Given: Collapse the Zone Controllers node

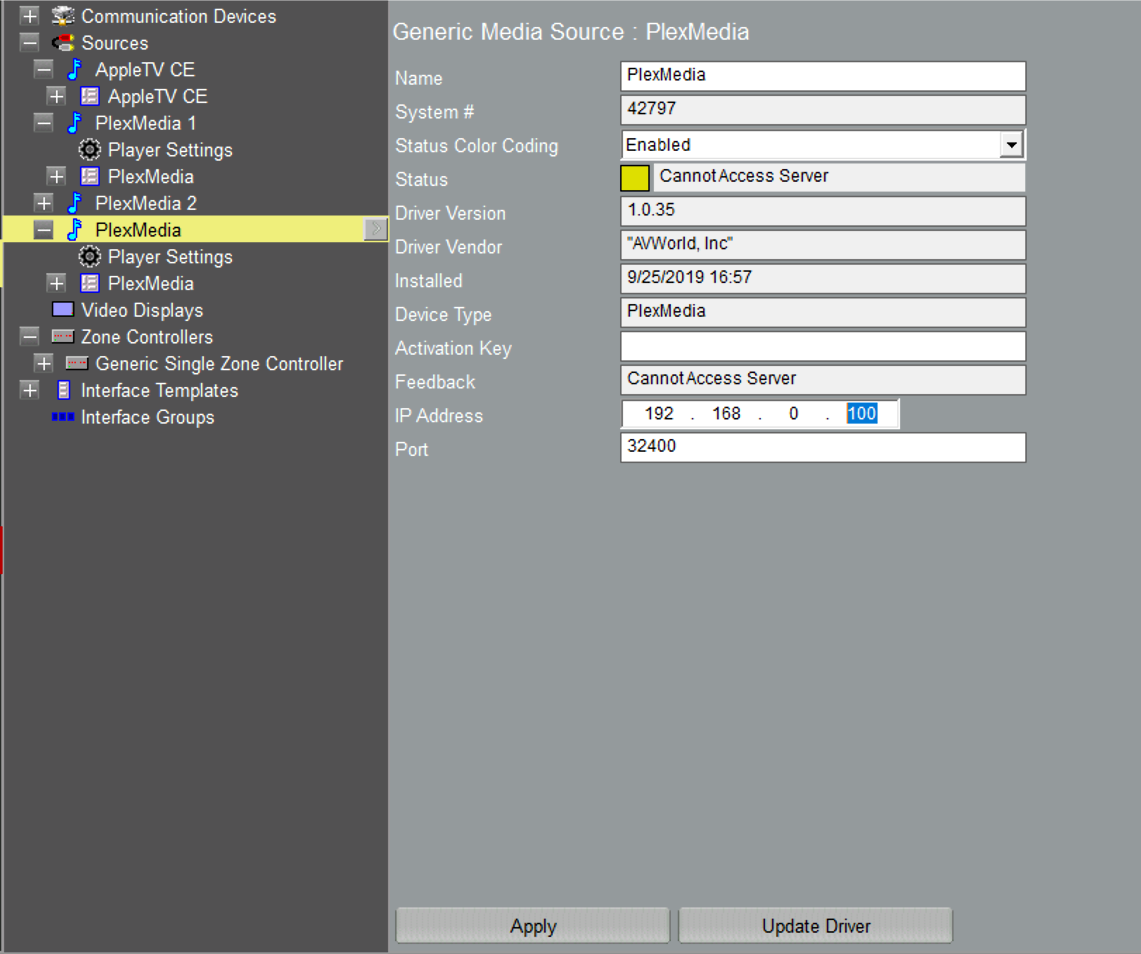Looking at the screenshot, I should (30, 337).
